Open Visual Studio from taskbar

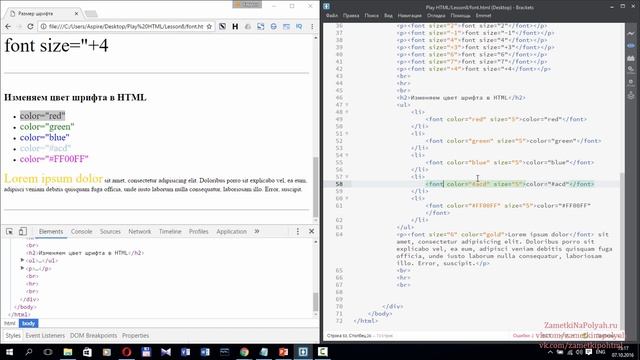pyautogui.click(x=166, y=352)
